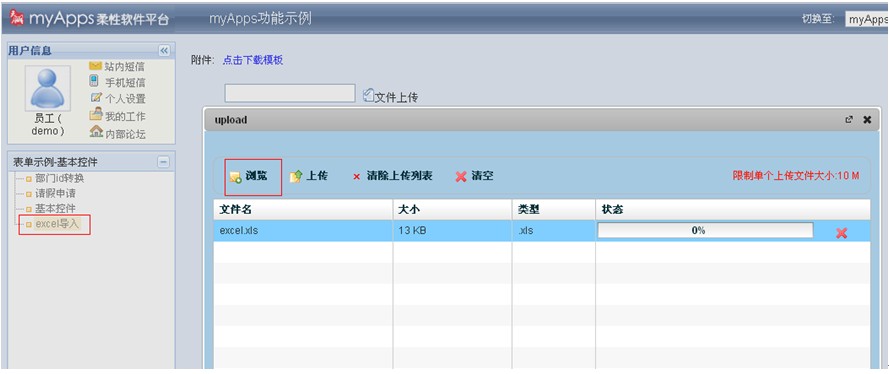
Task: Click the 个人设置 edit icon
Action: [x=96, y=97]
